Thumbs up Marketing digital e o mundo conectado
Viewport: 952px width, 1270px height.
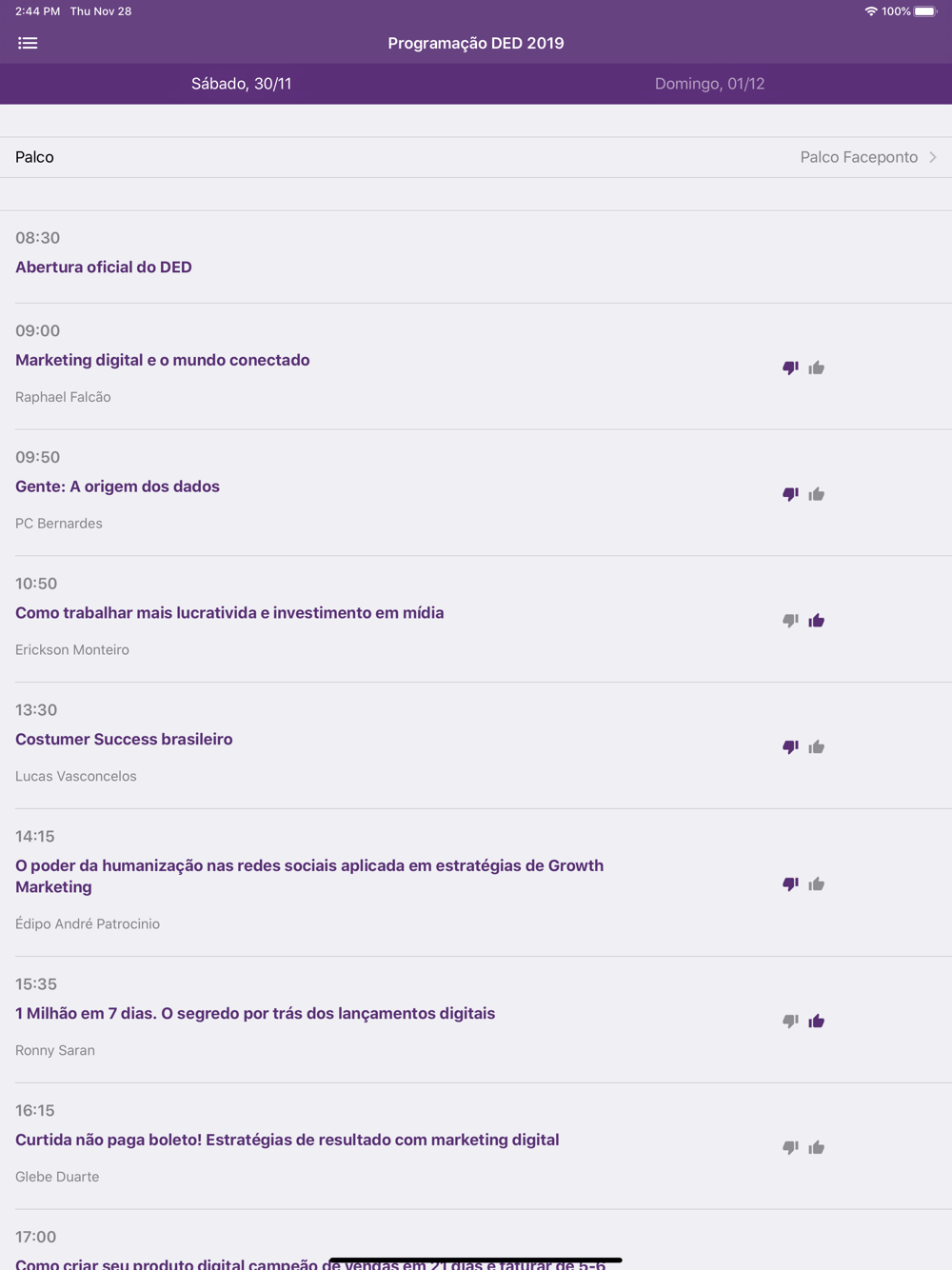tap(817, 367)
